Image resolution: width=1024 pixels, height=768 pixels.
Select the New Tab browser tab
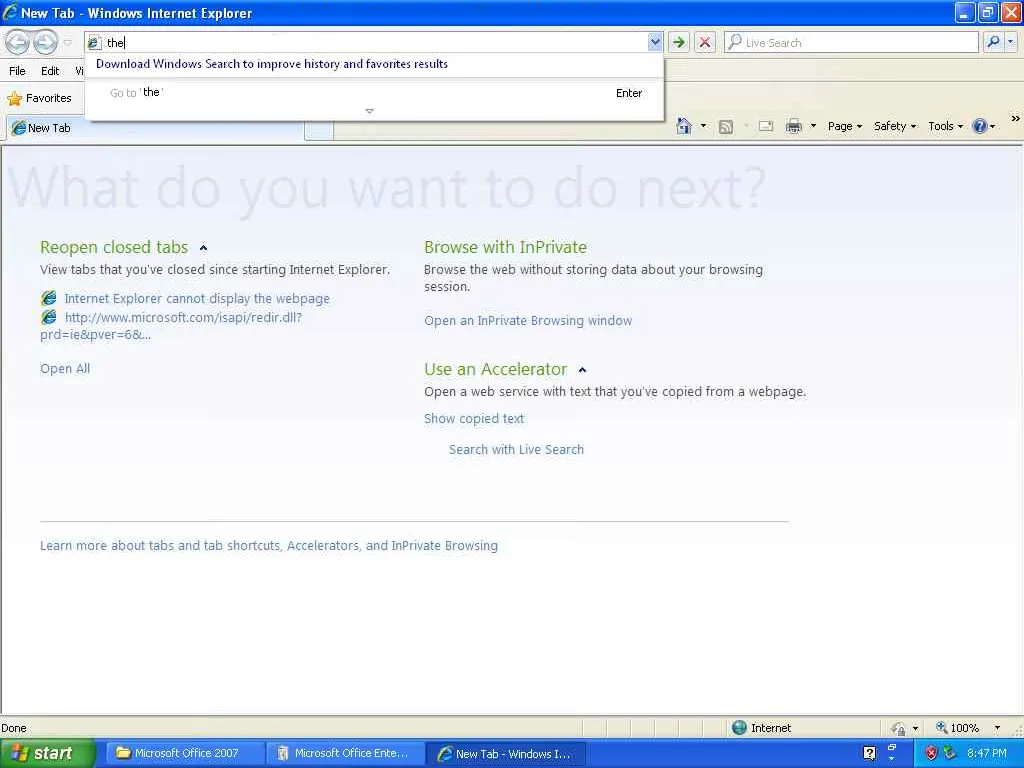155,128
